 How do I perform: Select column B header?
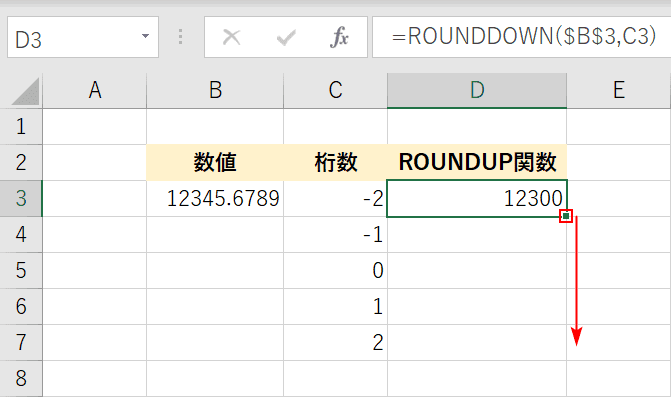point(215,90)
